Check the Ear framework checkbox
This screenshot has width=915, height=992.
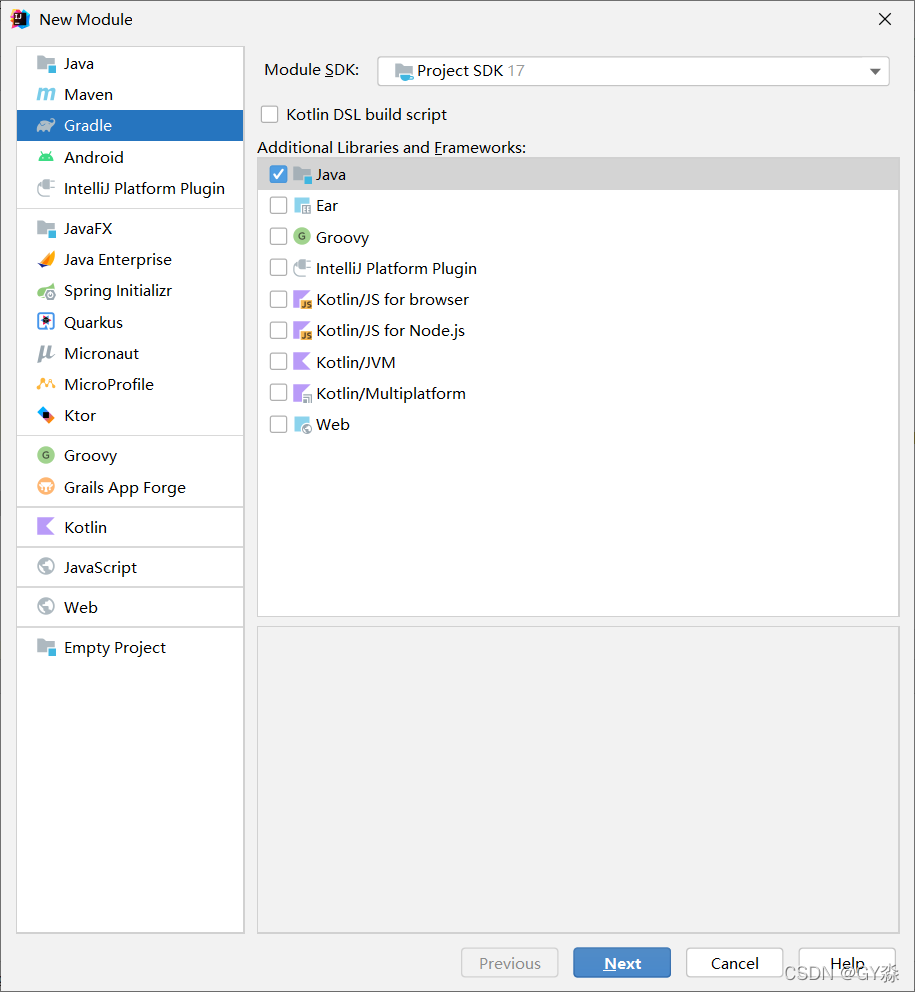278,206
